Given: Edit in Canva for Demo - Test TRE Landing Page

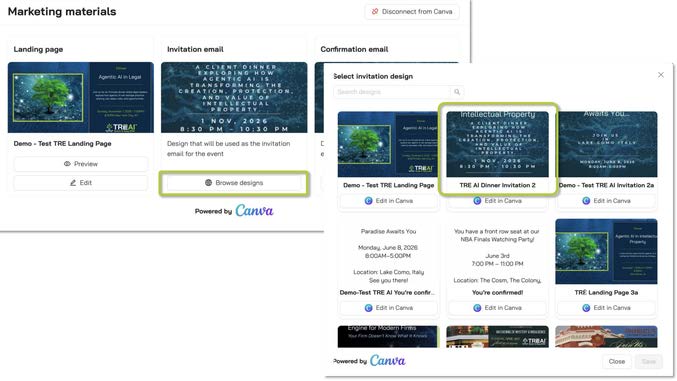Looking at the screenshot, I should click(x=389, y=201).
